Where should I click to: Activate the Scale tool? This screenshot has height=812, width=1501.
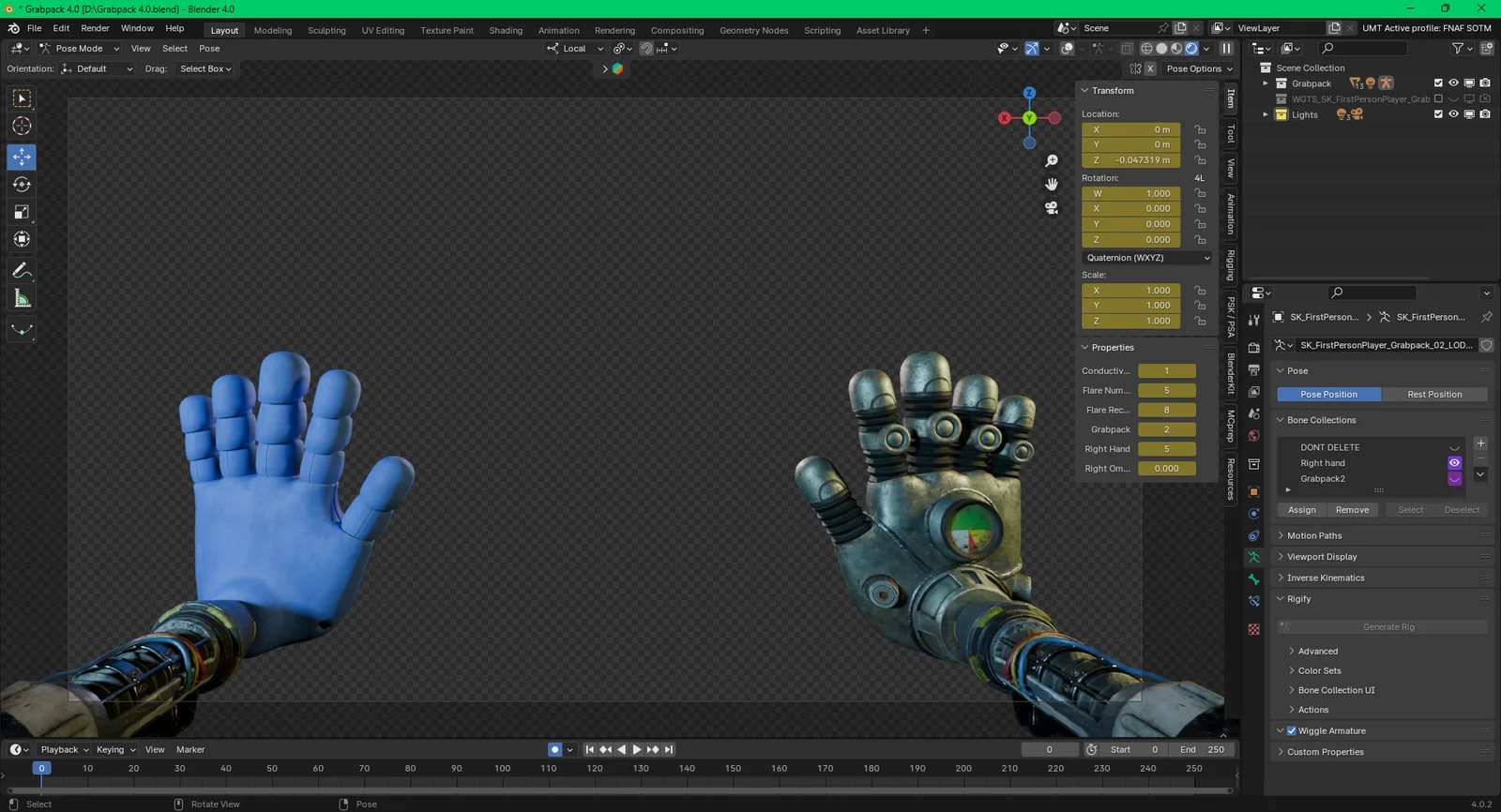(22, 212)
